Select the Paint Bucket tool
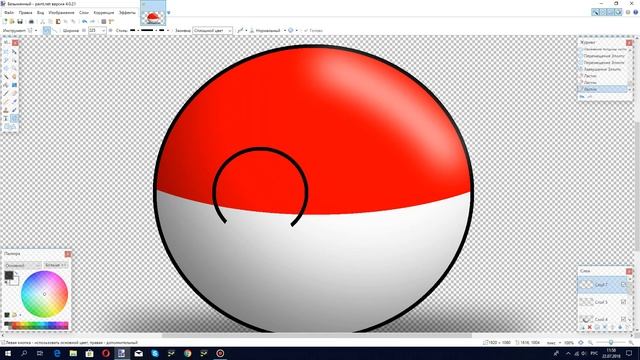This screenshot has height=360, width=640. (6, 85)
